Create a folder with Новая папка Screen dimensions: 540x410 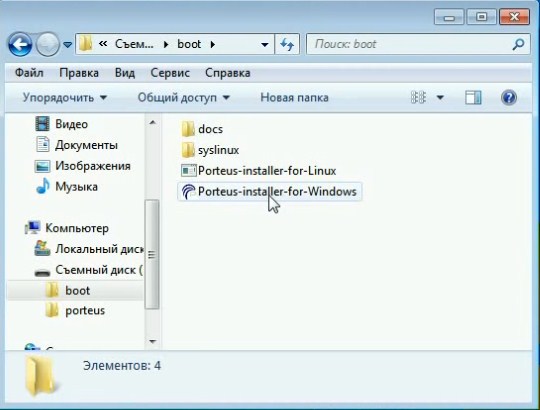pos(294,98)
